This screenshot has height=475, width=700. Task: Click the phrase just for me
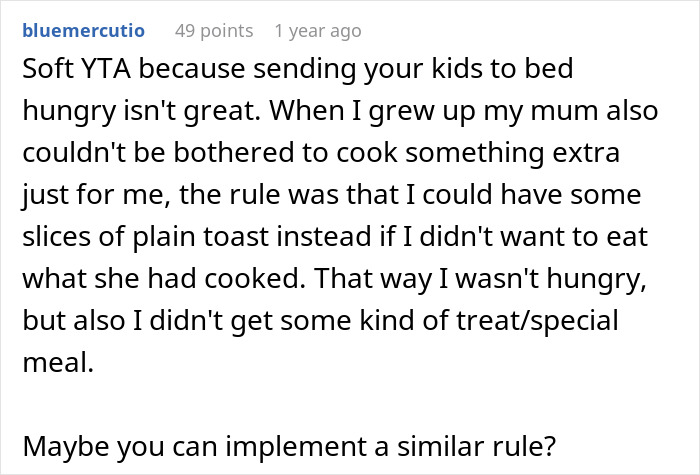coord(96,195)
